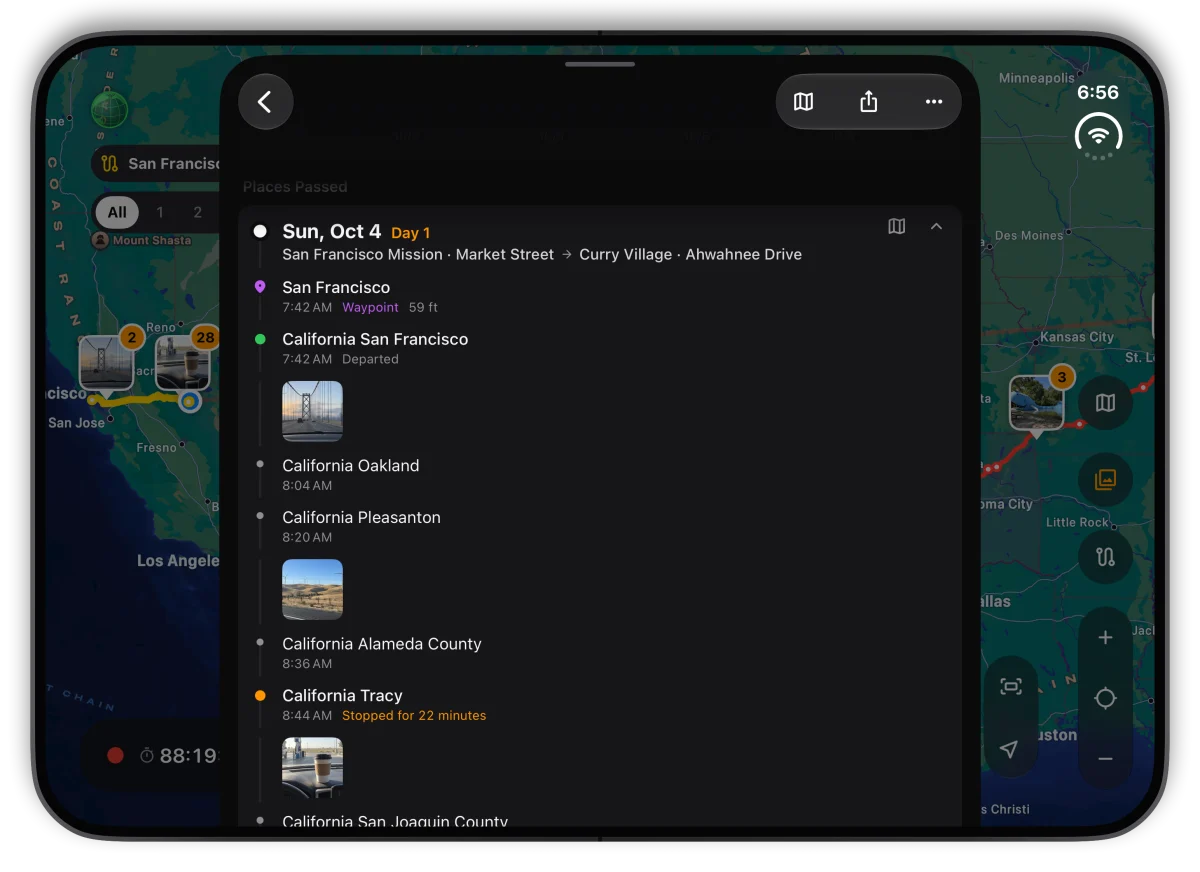Open the more options ellipsis menu
Screen dimensions: 1200x872
click(934, 102)
